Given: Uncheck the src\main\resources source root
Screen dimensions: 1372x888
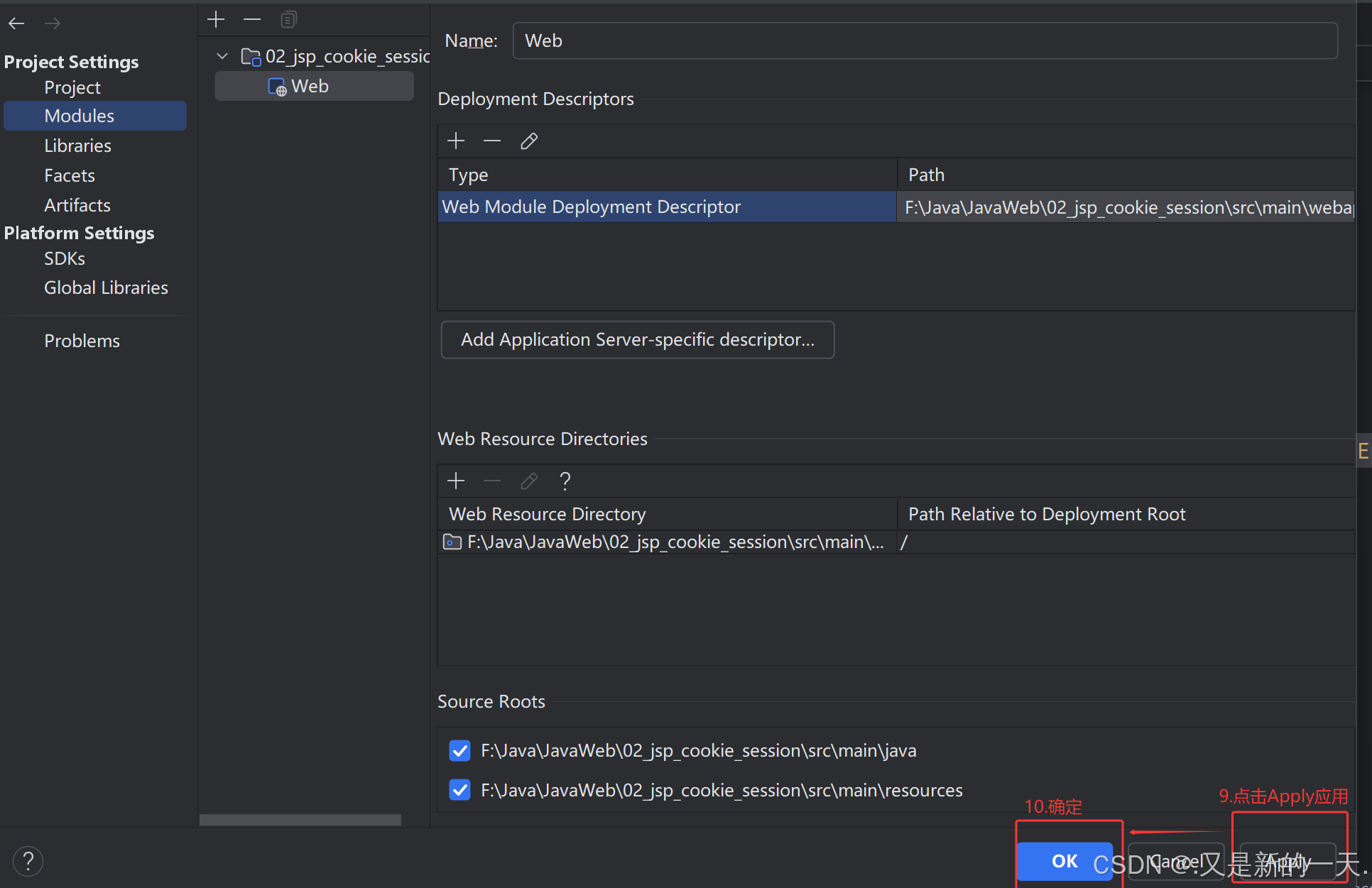Looking at the screenshot, I should pos(460,790).
